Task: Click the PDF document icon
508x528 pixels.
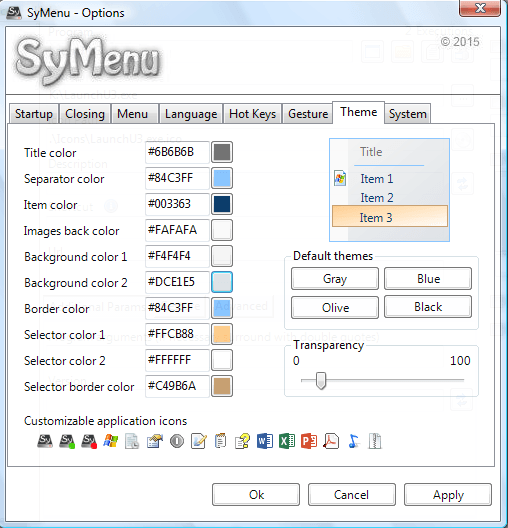Action: [x=331, y=441]
